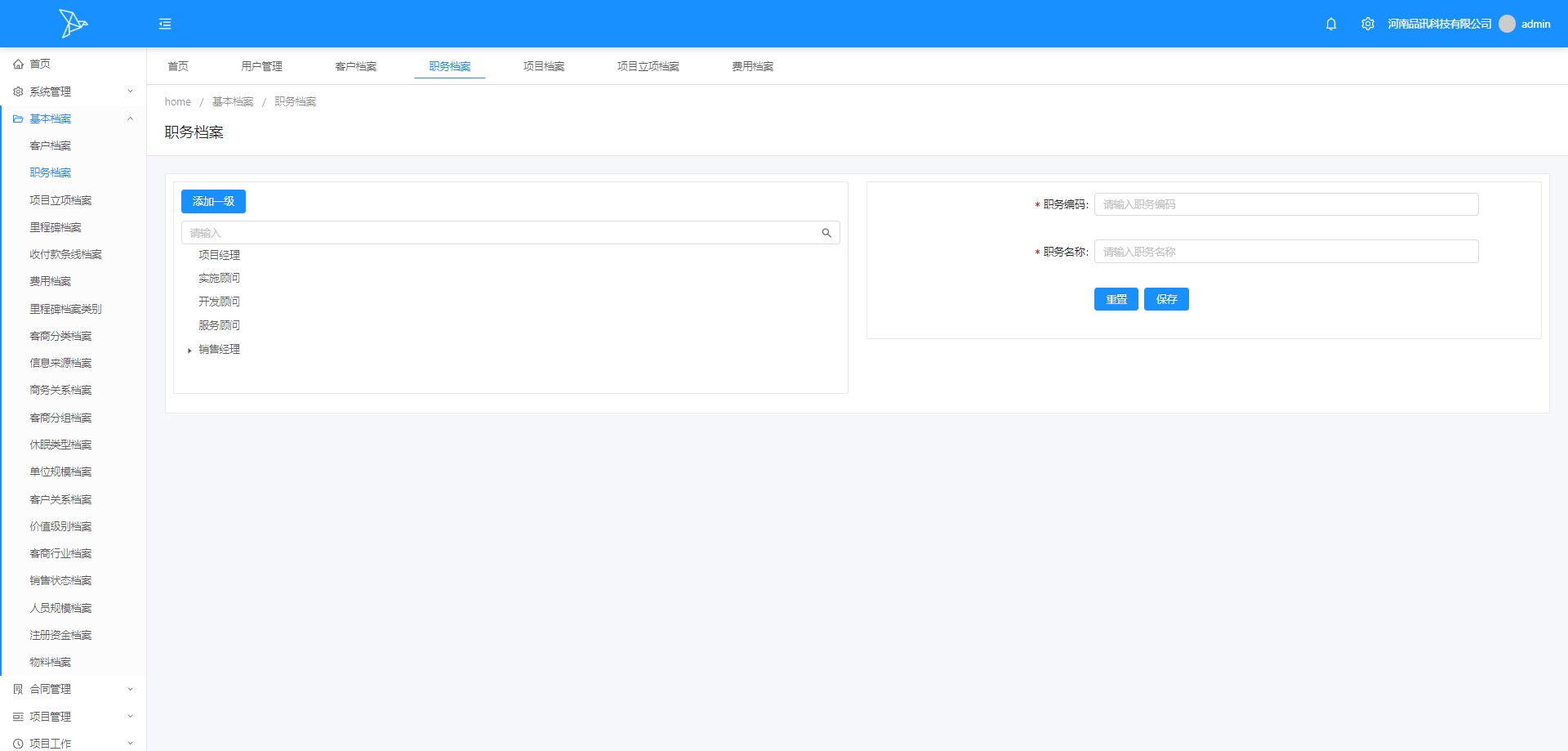
Task: Open 职务档案 in the sidebar
Action: tap(51, 172)
